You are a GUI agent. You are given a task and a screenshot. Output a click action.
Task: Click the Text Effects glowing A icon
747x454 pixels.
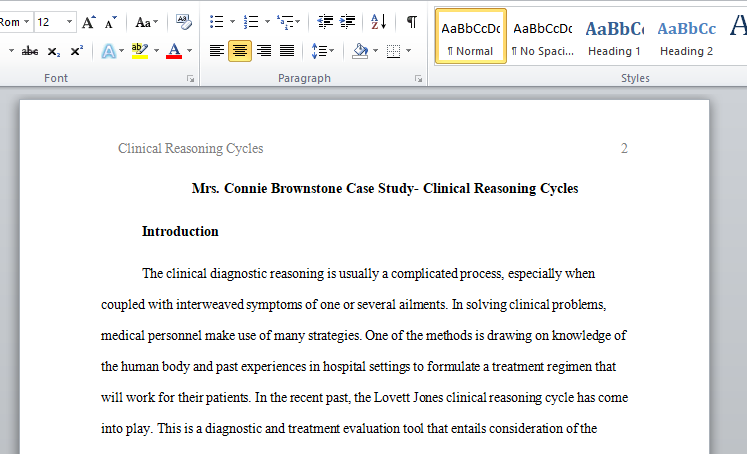pyautogui.click(x=109, y=51)
